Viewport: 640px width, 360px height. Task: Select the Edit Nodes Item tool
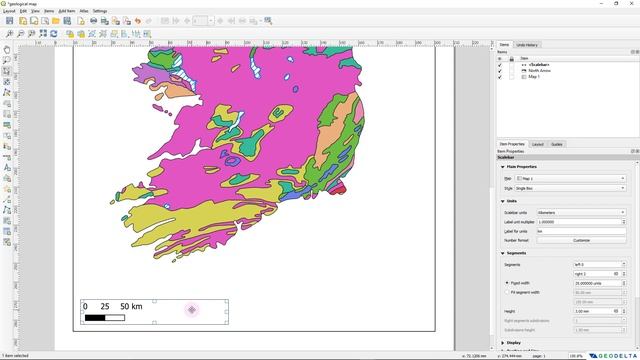click(x=7, y=92)
